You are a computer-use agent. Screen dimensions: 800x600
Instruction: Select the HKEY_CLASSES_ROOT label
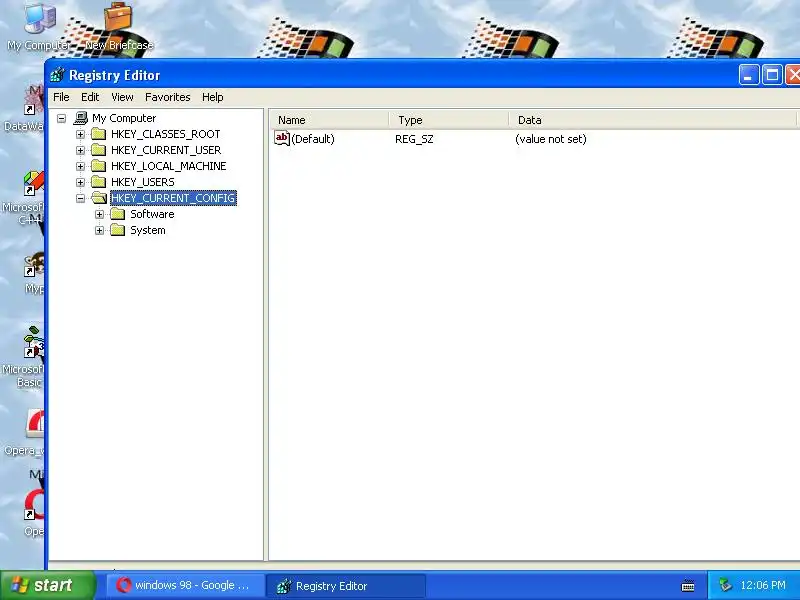click(165, 134)
